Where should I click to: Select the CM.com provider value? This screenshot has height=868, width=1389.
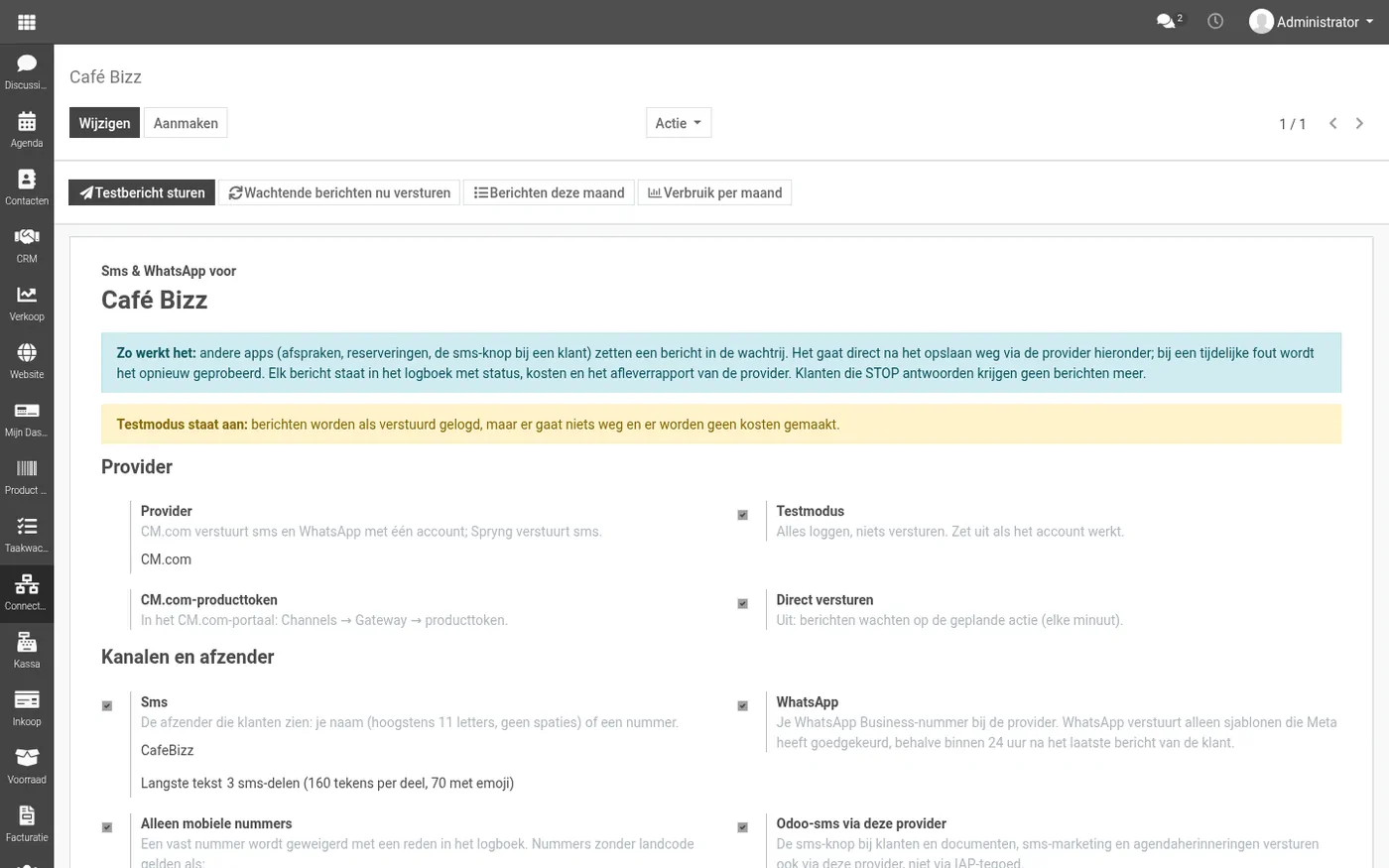pyautogui.click(x=166, y=559)
